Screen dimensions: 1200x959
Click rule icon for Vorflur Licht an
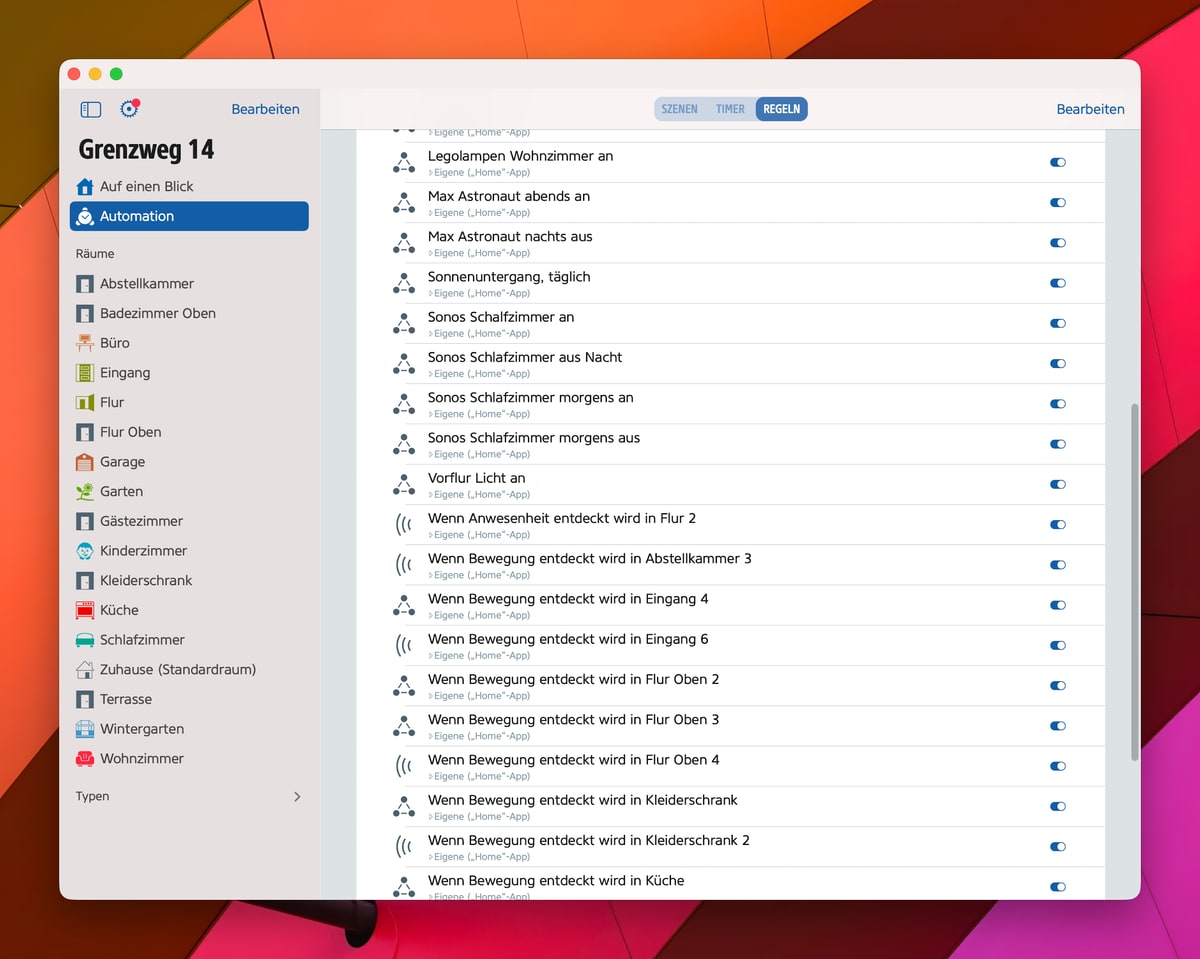[x=403, y=485]
